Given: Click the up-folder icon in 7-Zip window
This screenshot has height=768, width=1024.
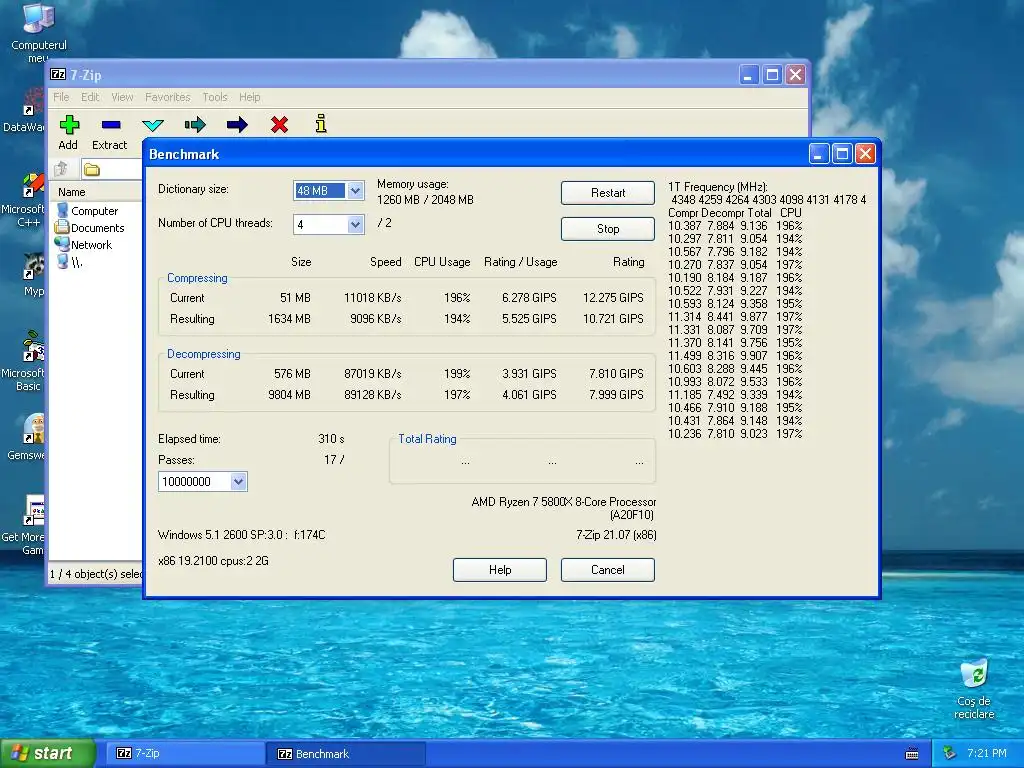Looking at the screenshot, I should (x=61, y=169).
